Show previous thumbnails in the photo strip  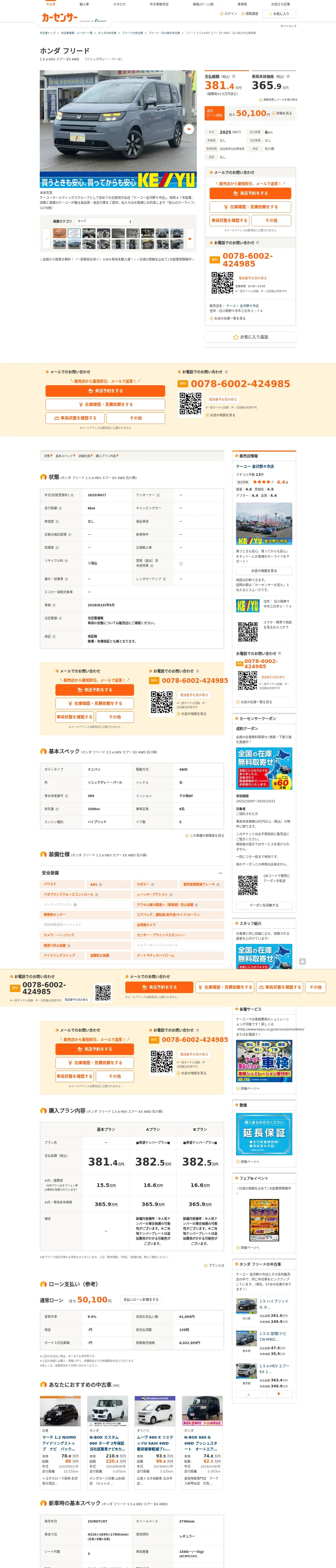pyautogui.click(x=46, y=239)
